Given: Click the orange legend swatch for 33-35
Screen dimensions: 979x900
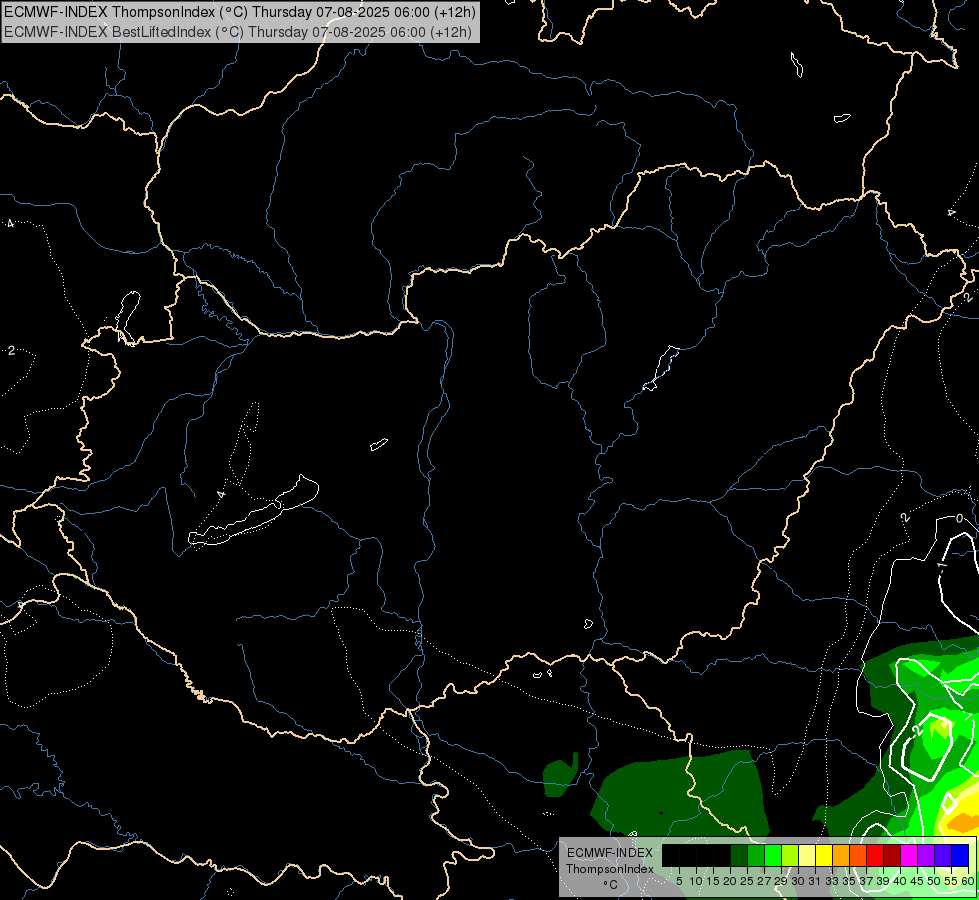Looking at the screenshot, I should (x=840, y=855).
